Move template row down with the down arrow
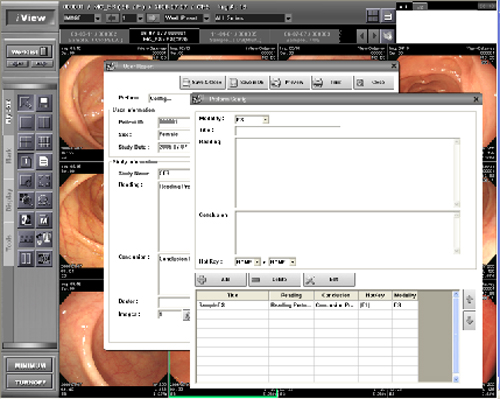This screenshot has width=500, height=399. pos(469,321)
